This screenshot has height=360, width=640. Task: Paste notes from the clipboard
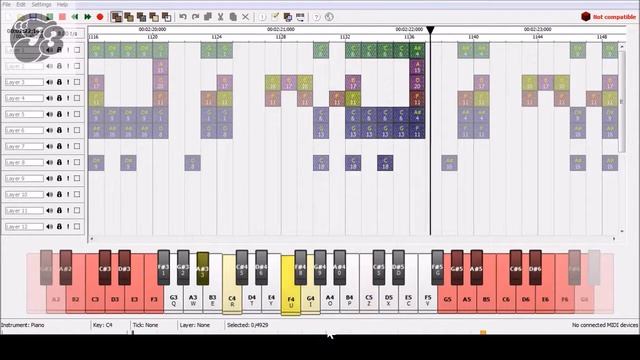point(233,17)
